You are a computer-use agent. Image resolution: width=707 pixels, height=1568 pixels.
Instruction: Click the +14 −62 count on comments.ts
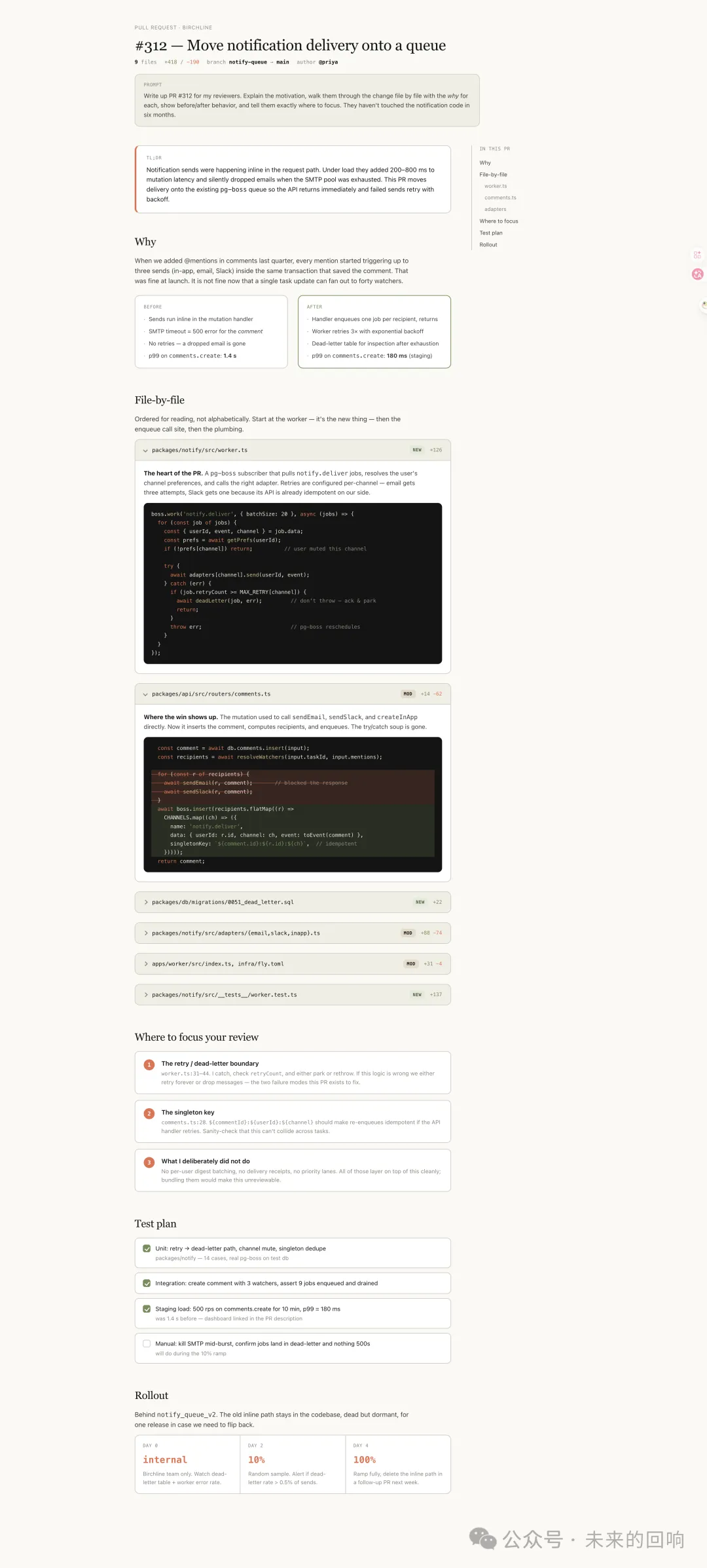[x=431, y=694]
